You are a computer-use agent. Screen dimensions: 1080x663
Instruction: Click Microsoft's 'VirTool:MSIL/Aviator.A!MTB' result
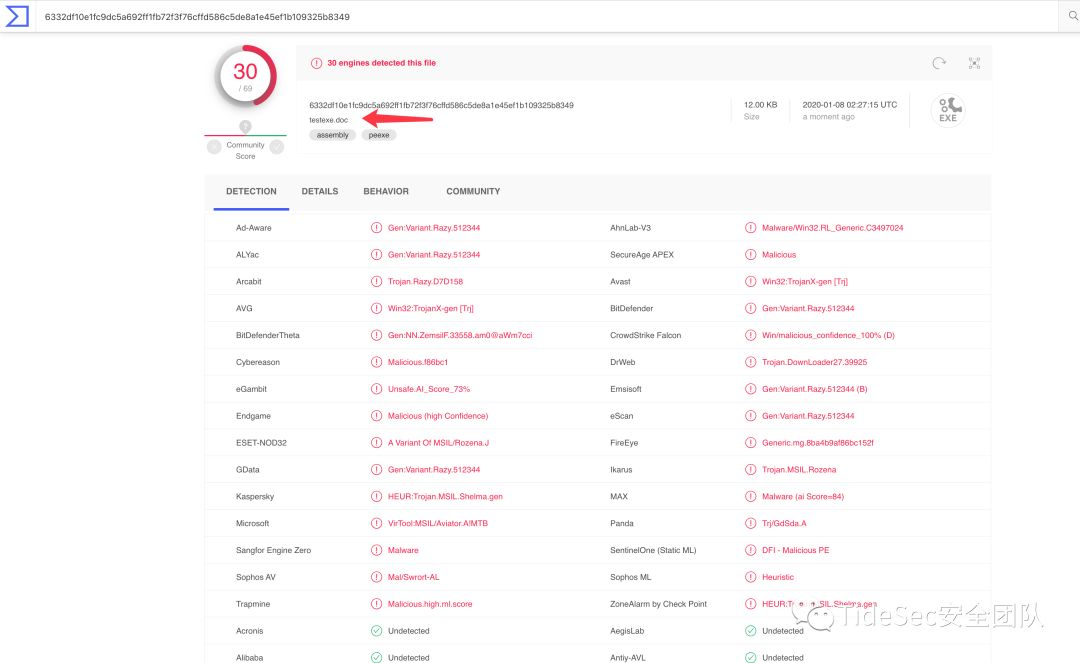(x=437, y=523)
